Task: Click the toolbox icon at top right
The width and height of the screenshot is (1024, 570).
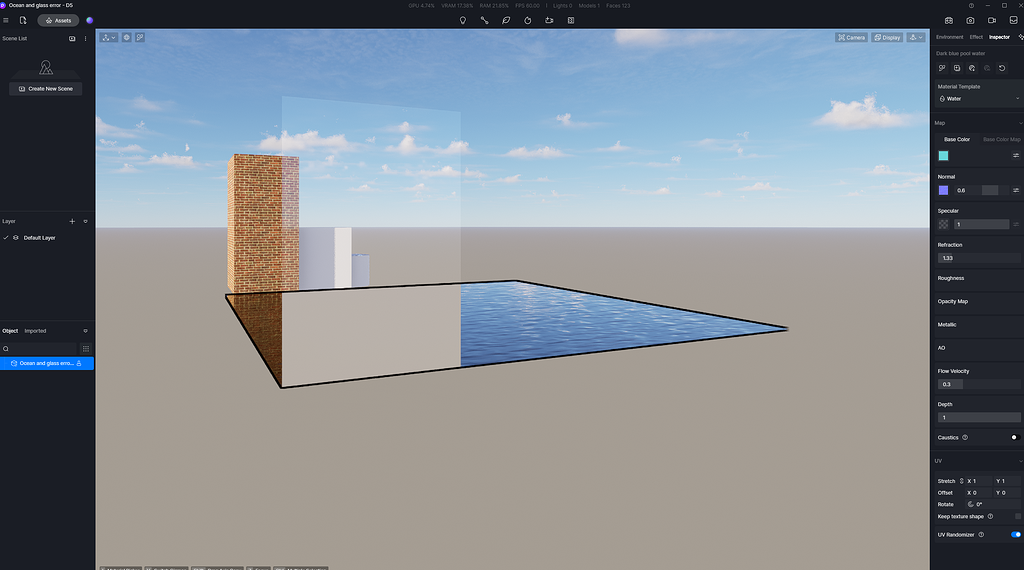Action: (x=949, y=20)
